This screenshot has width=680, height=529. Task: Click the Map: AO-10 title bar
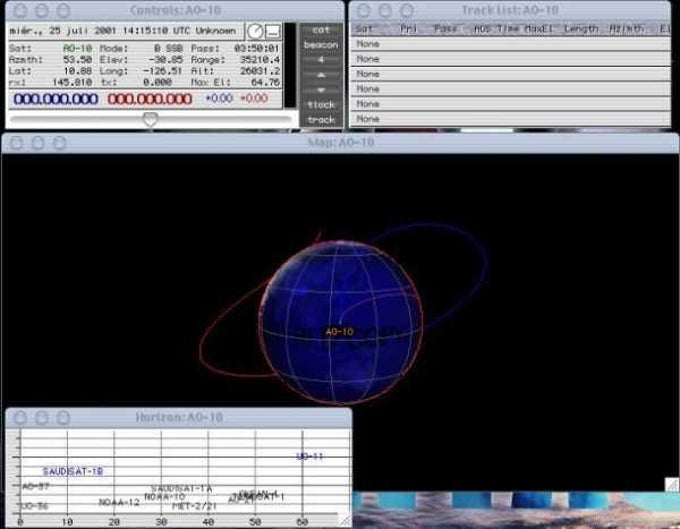point(340,143)
